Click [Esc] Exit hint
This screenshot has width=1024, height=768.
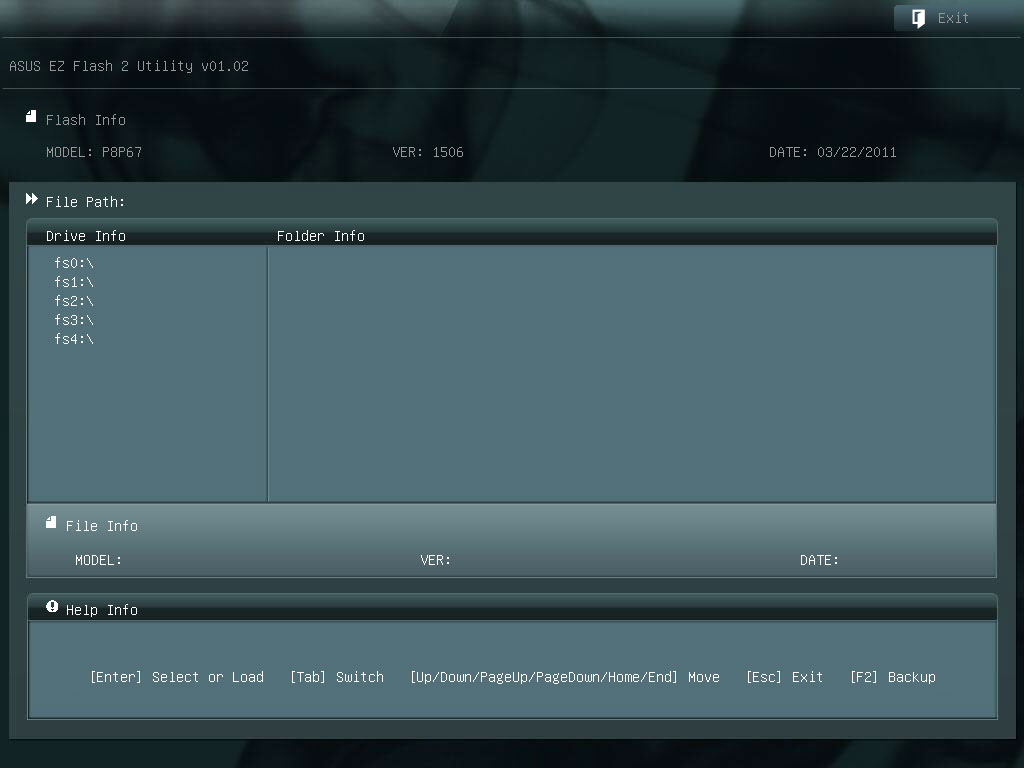784,677
